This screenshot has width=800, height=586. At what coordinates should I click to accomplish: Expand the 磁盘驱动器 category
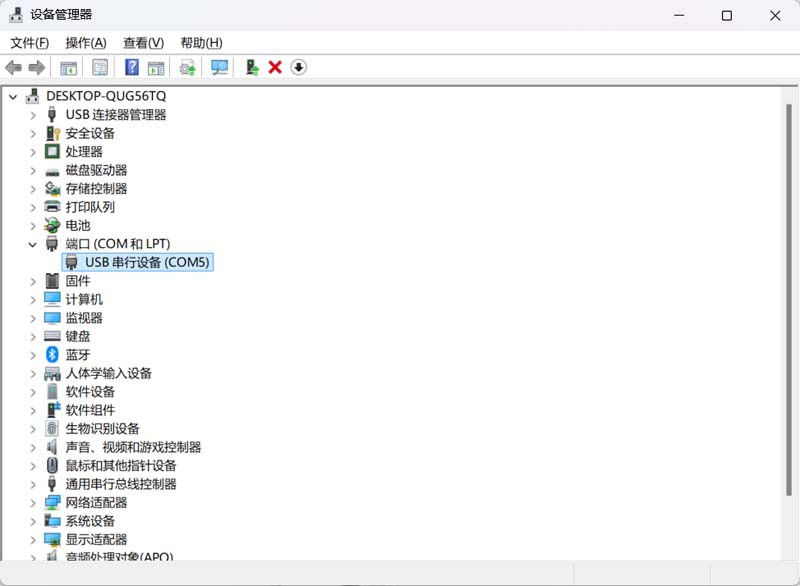(33, 170)
